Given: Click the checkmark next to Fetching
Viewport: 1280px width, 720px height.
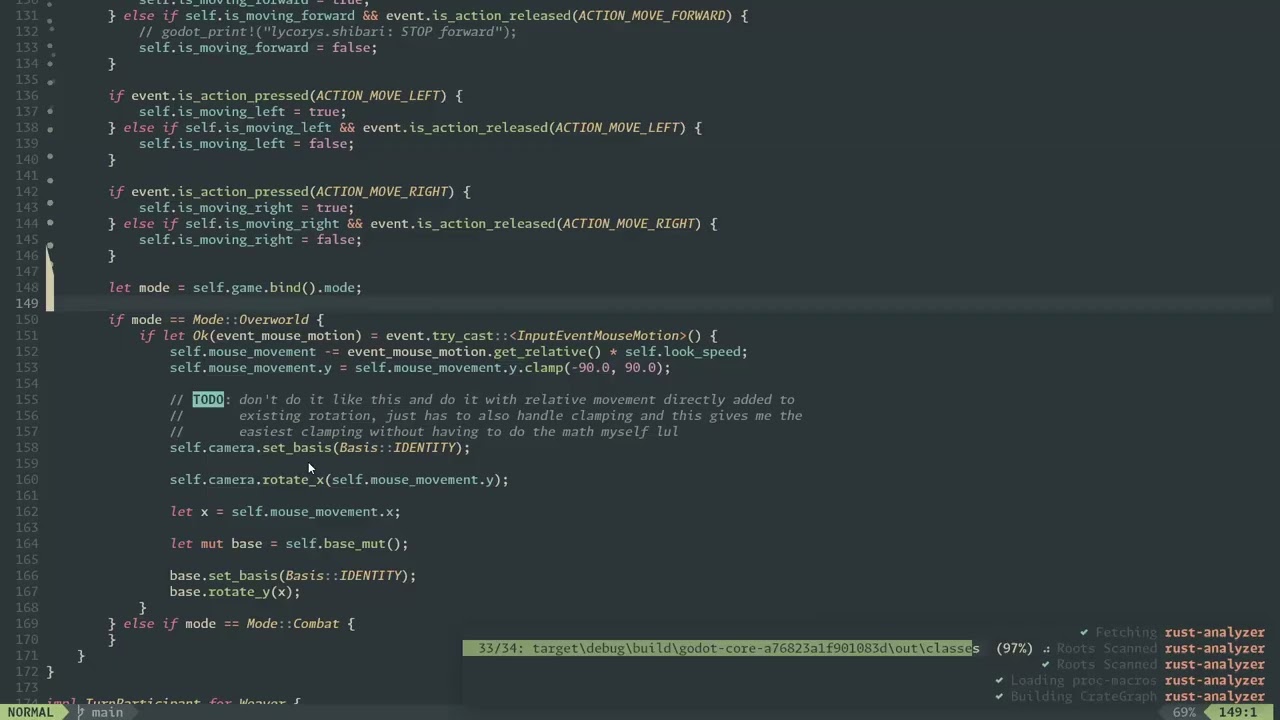Looking at the screenshot, I should (1084, 632).
